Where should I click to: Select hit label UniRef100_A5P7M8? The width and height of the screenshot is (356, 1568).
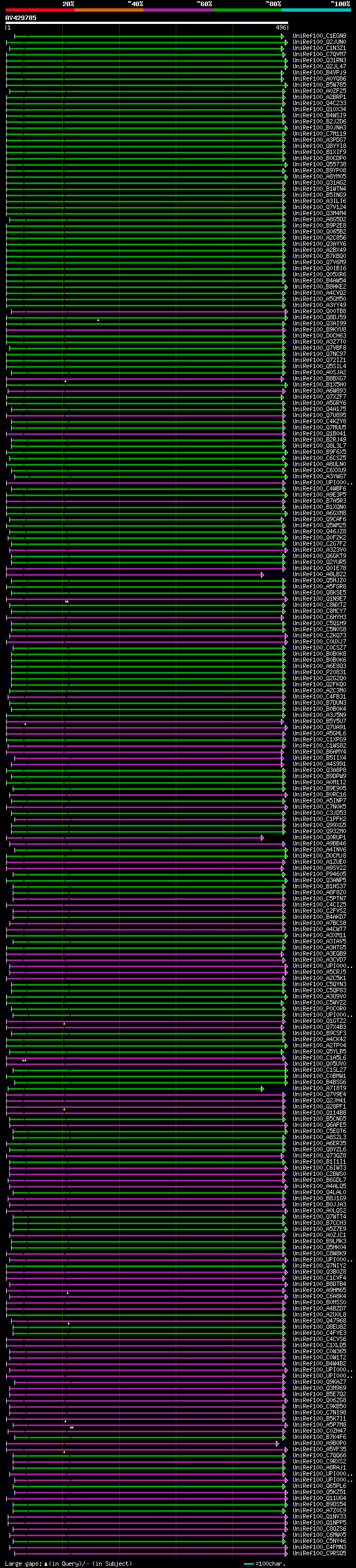tap(319, 1424)
